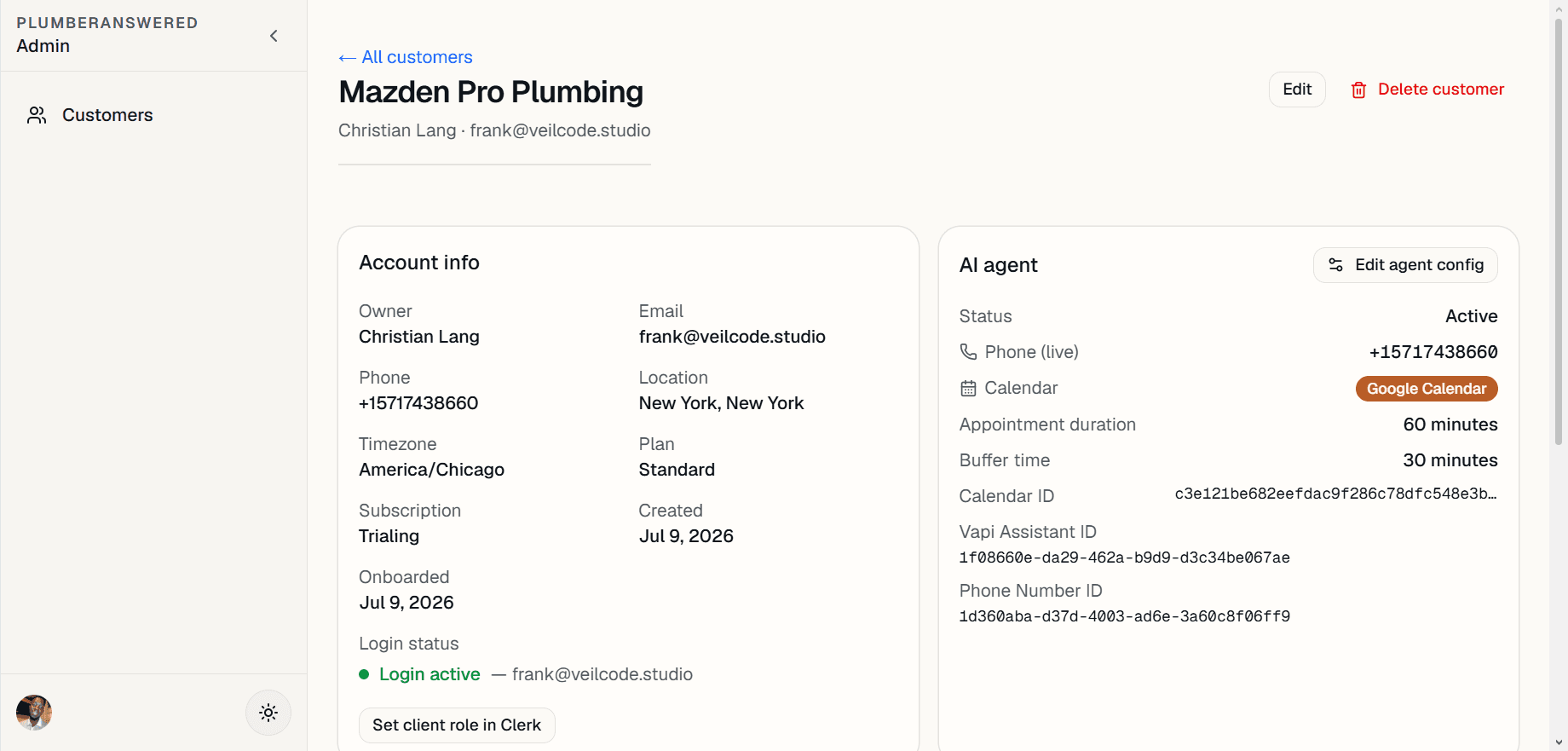Click the calendar icon next to Calendar
Image resolution: width=1568 pixels, height=751 pixels.
coord(968,389)
